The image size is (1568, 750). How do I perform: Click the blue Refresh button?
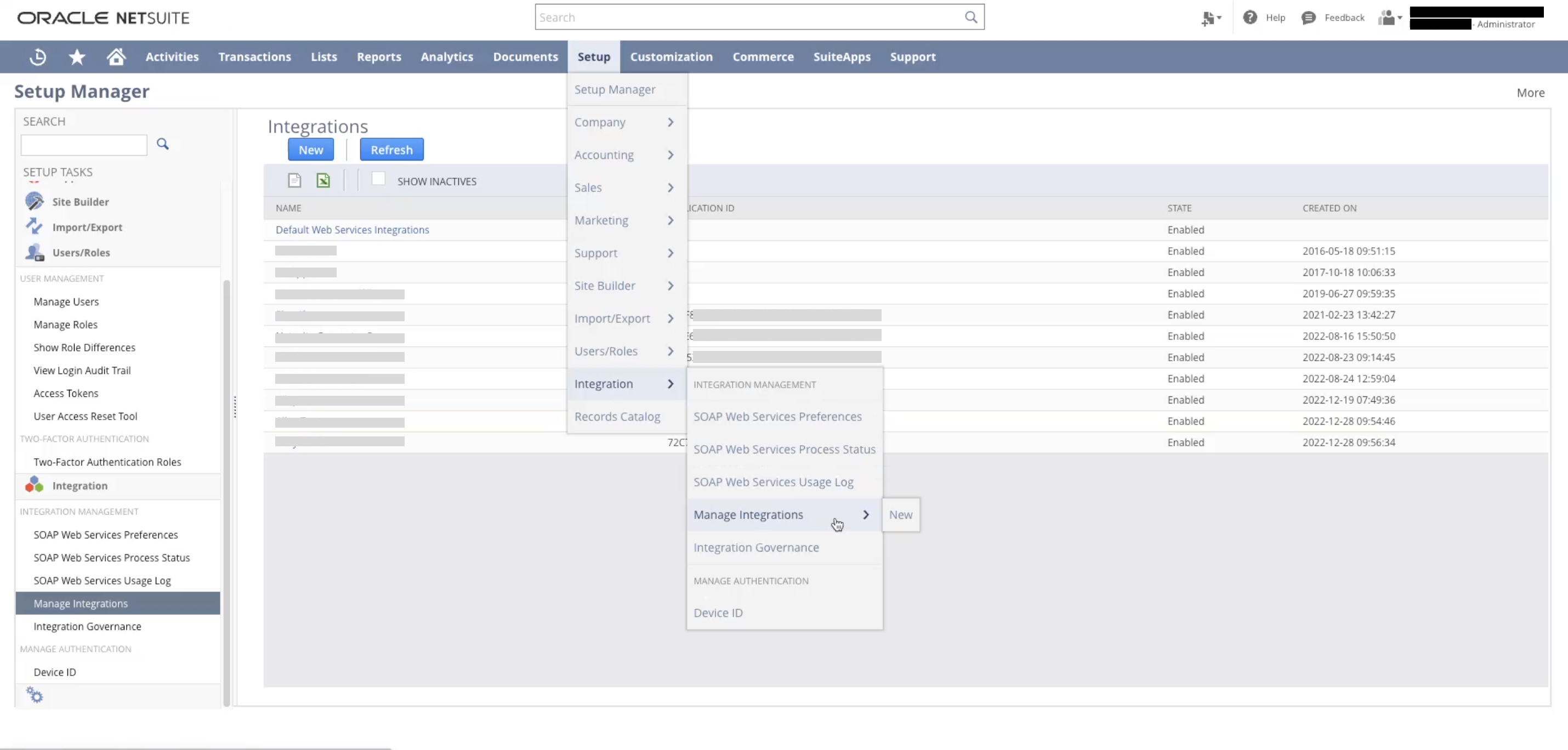click(391, 150)
